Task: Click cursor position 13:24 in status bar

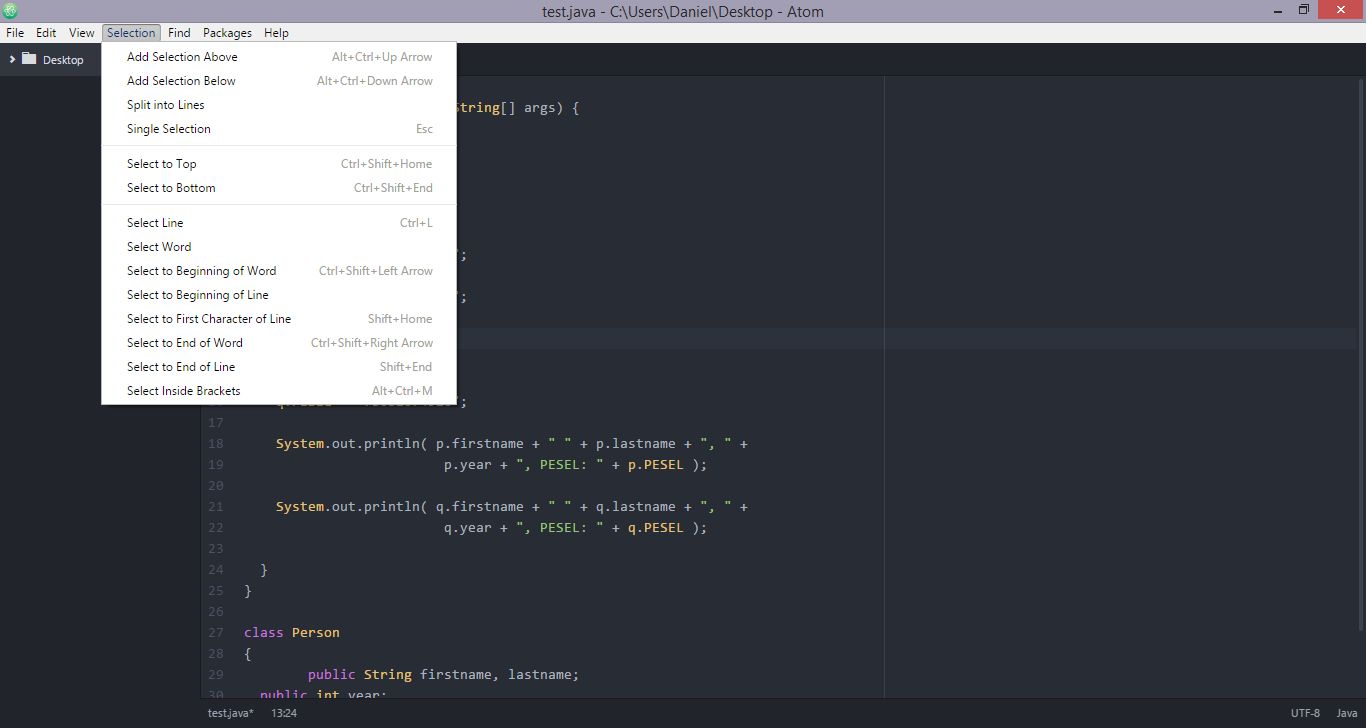Action: 284,713
